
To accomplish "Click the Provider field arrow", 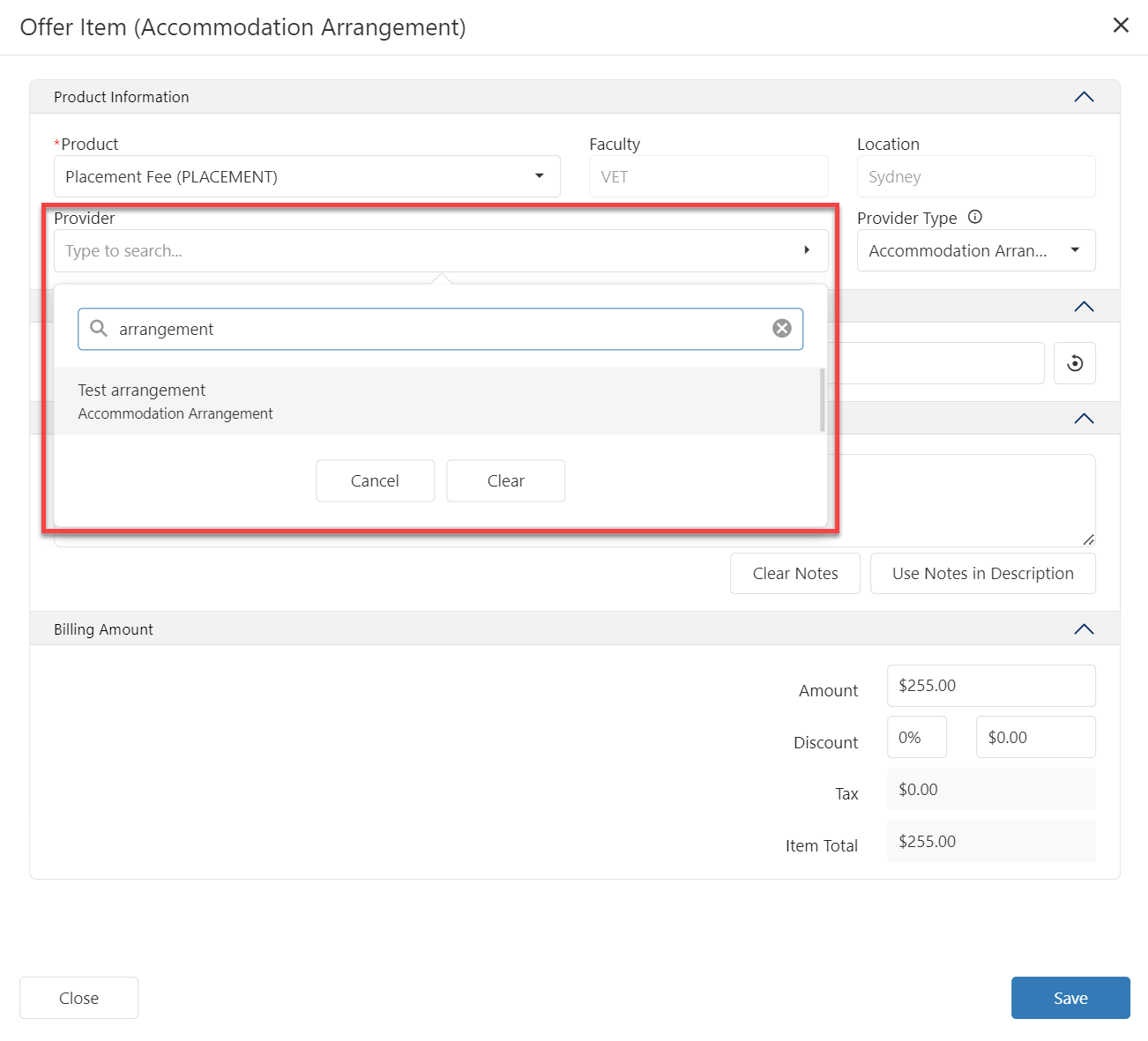I will 806,250.
